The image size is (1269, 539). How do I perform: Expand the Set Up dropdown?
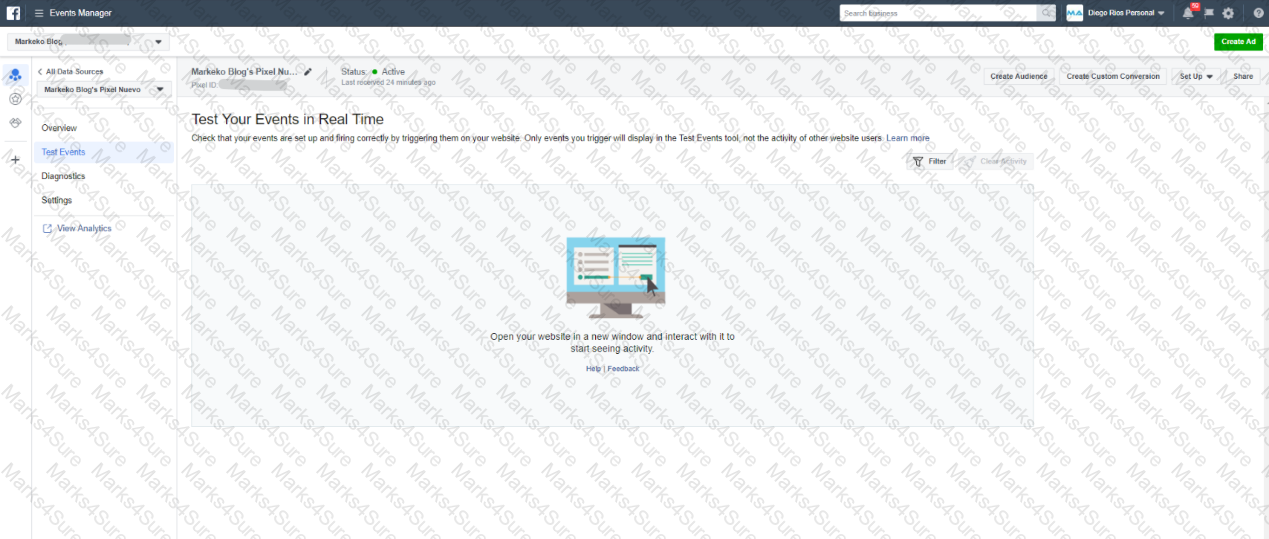coord(1196,76)
